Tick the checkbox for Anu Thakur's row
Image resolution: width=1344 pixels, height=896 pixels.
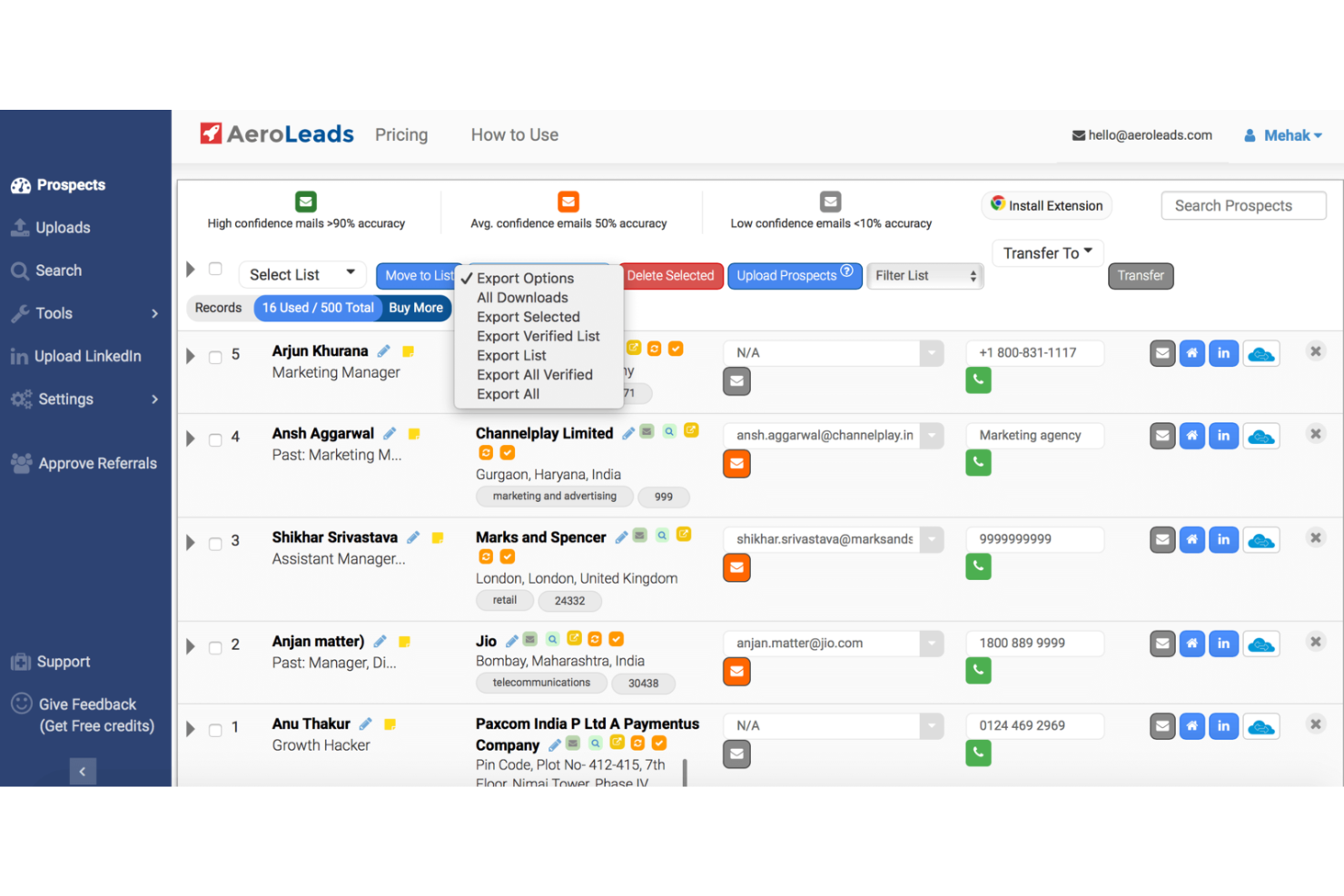point(215,730)
